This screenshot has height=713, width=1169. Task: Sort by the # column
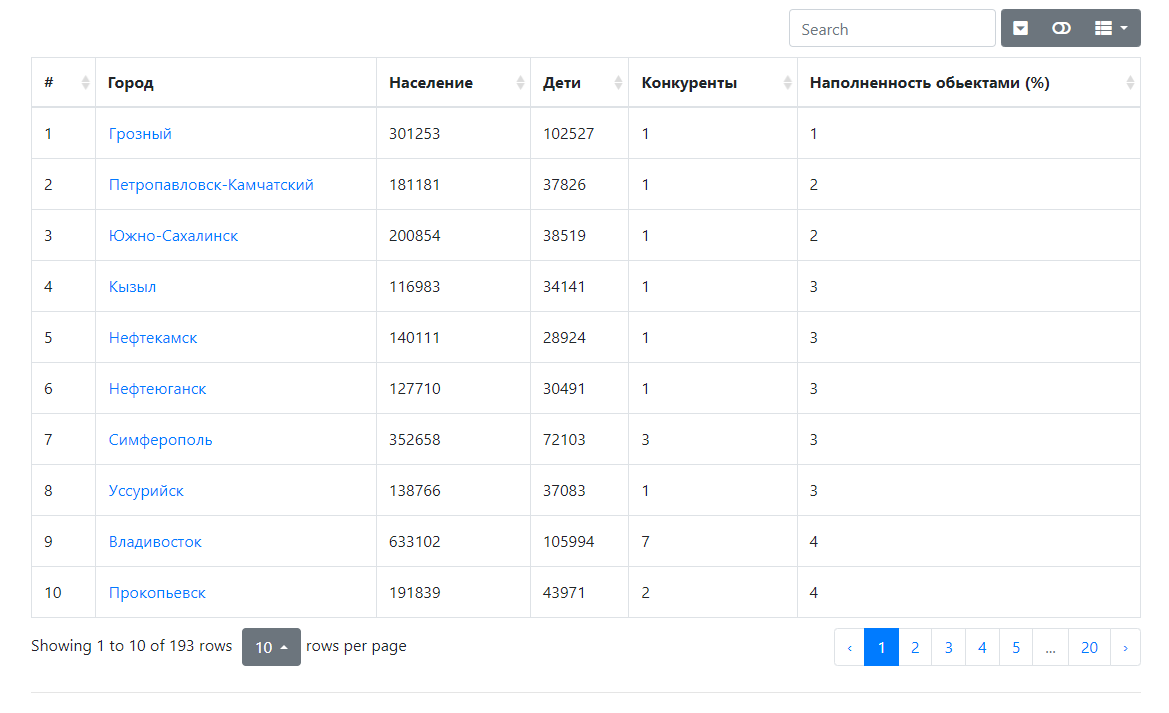pyautogui.click(x=63, y=83)
